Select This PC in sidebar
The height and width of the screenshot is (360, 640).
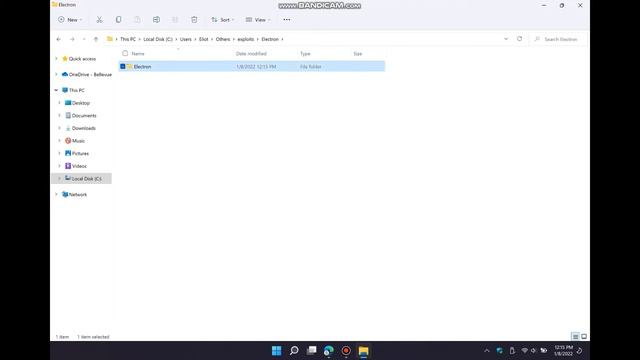coord(77,90)
